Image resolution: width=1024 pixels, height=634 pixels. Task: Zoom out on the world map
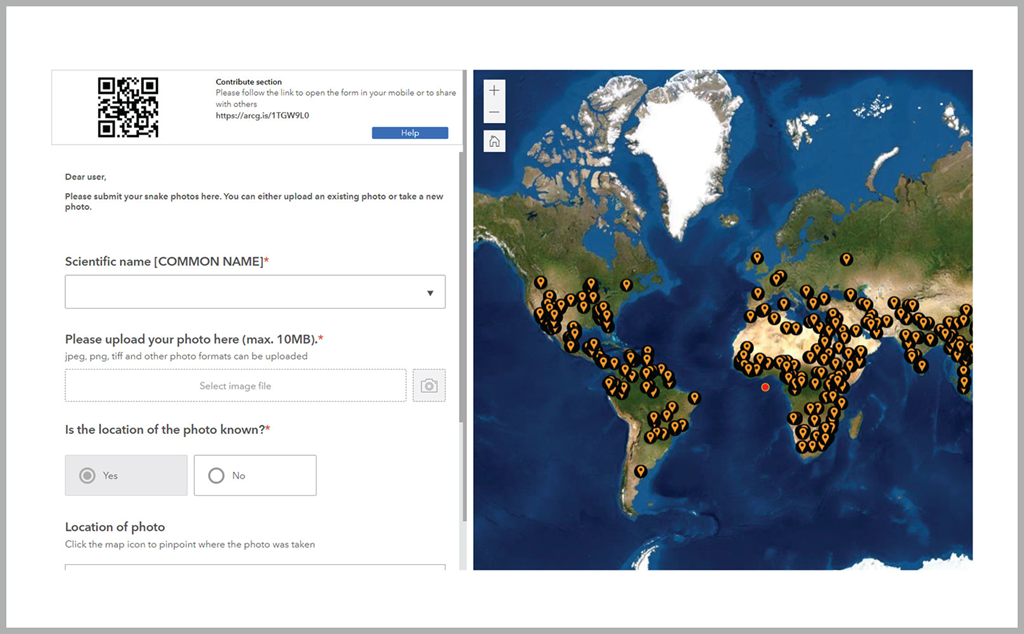[494, 113]
